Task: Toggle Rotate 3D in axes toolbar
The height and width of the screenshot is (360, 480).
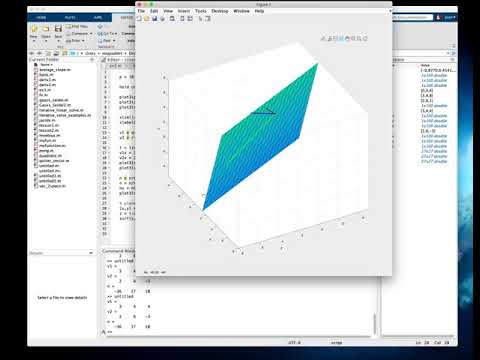Action: (x=342, y=39)
